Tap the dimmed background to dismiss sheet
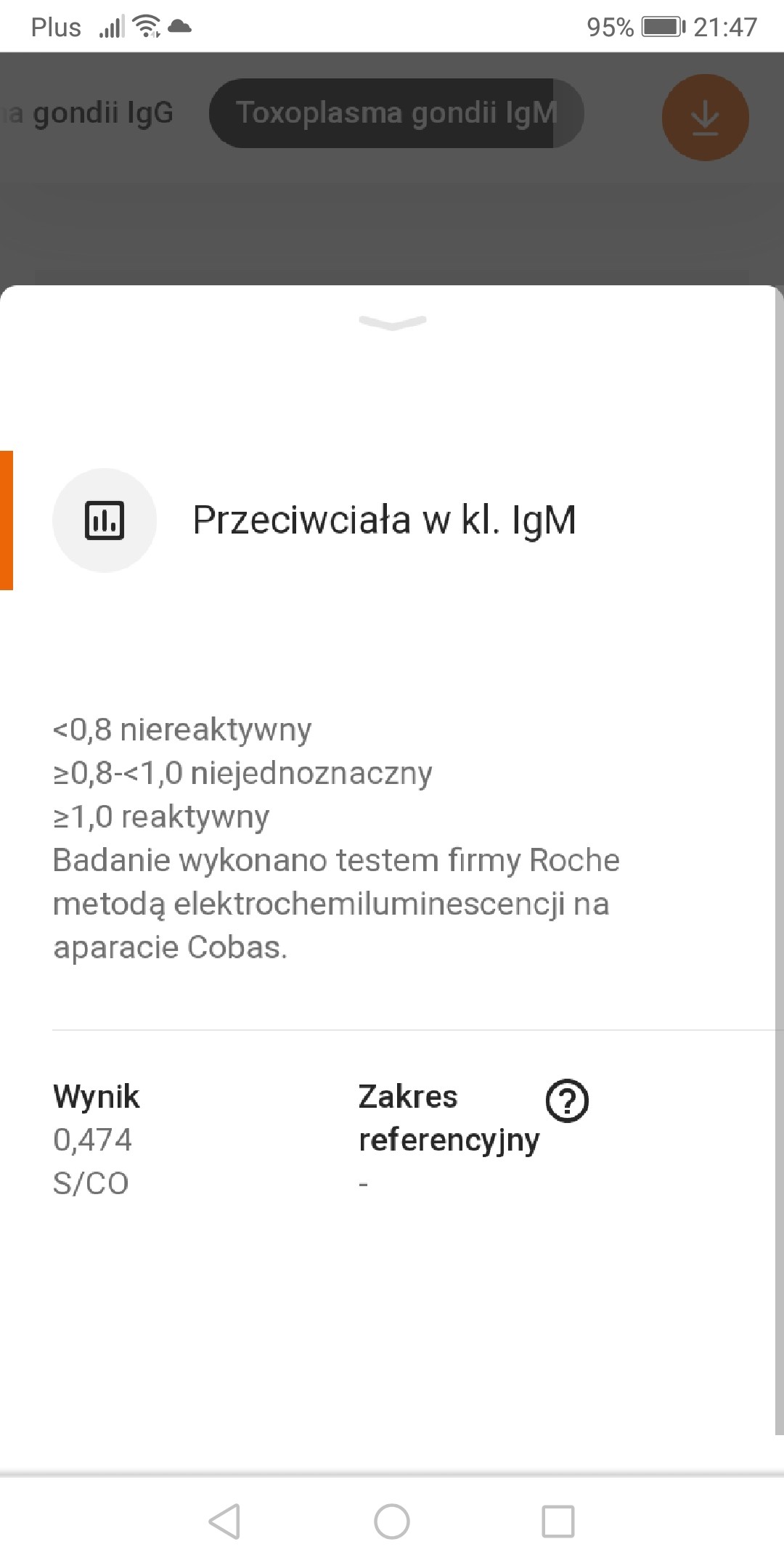784x1568 pixels. 392,218
